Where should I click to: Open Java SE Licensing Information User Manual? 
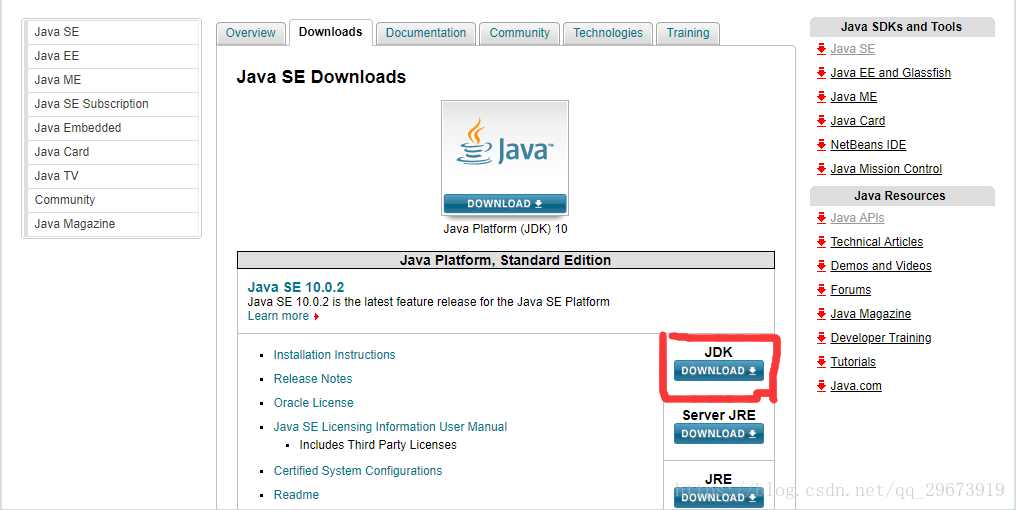tap(390, 426)
